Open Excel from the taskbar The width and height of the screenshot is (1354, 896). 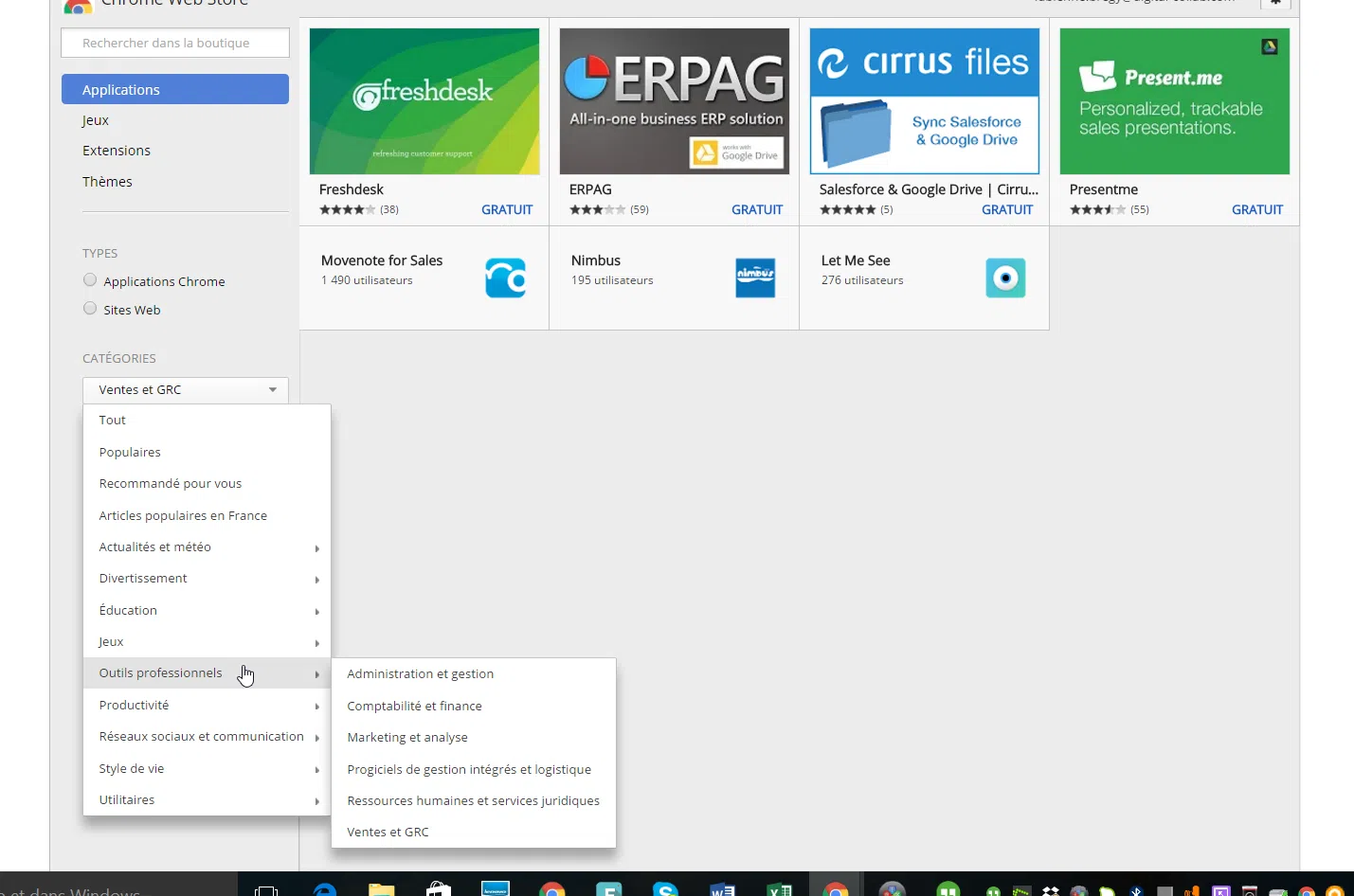point(779,889)
